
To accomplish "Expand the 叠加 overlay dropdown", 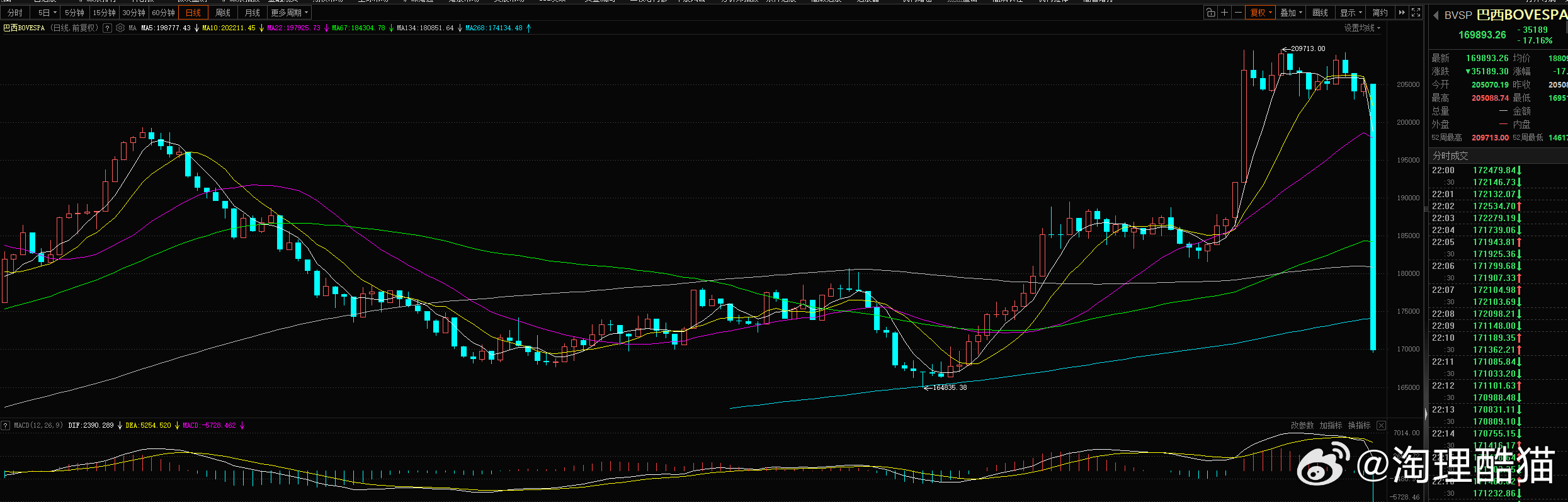I will tap(1291, 13).
